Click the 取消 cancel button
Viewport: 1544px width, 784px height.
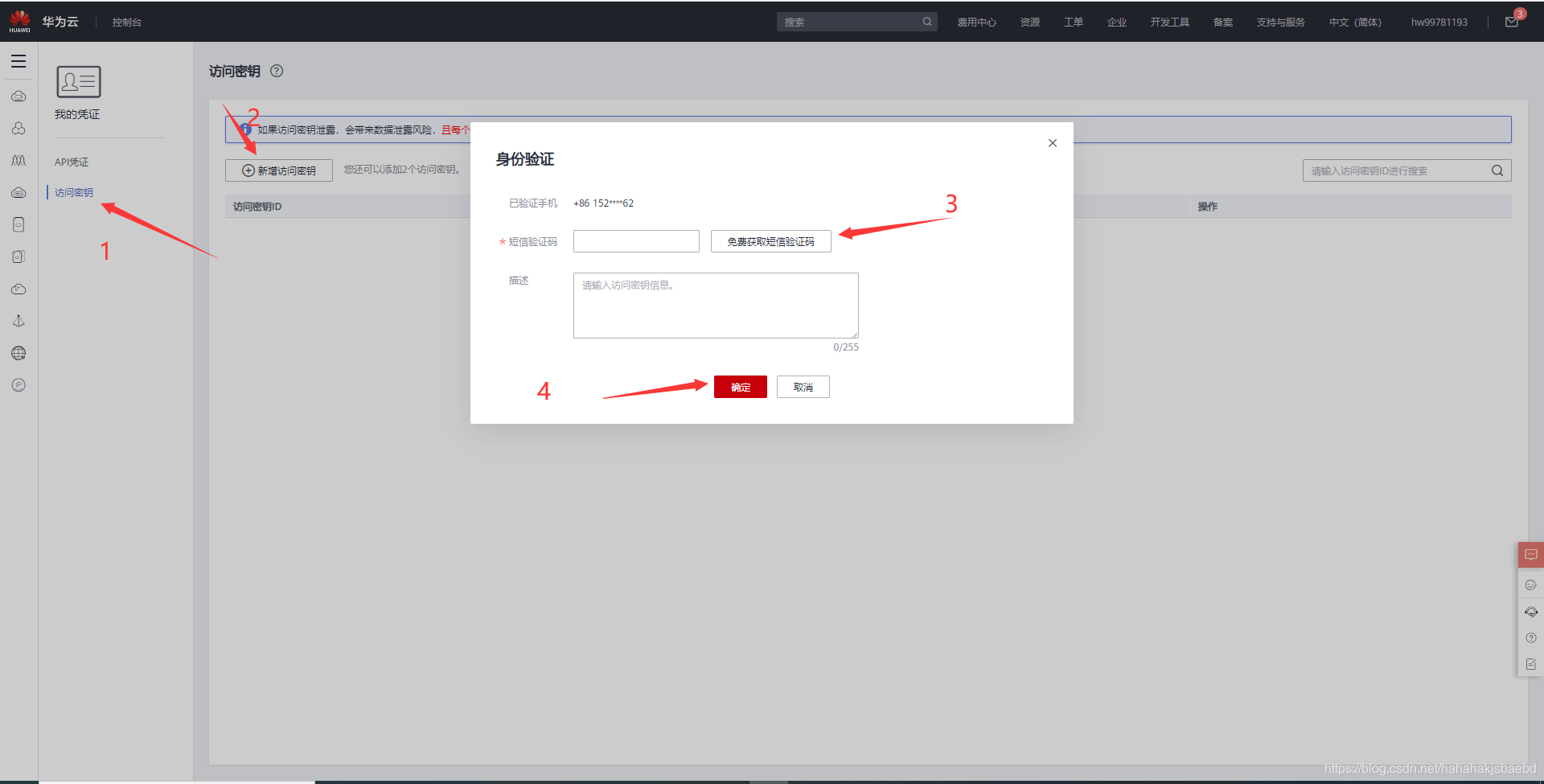803,387
